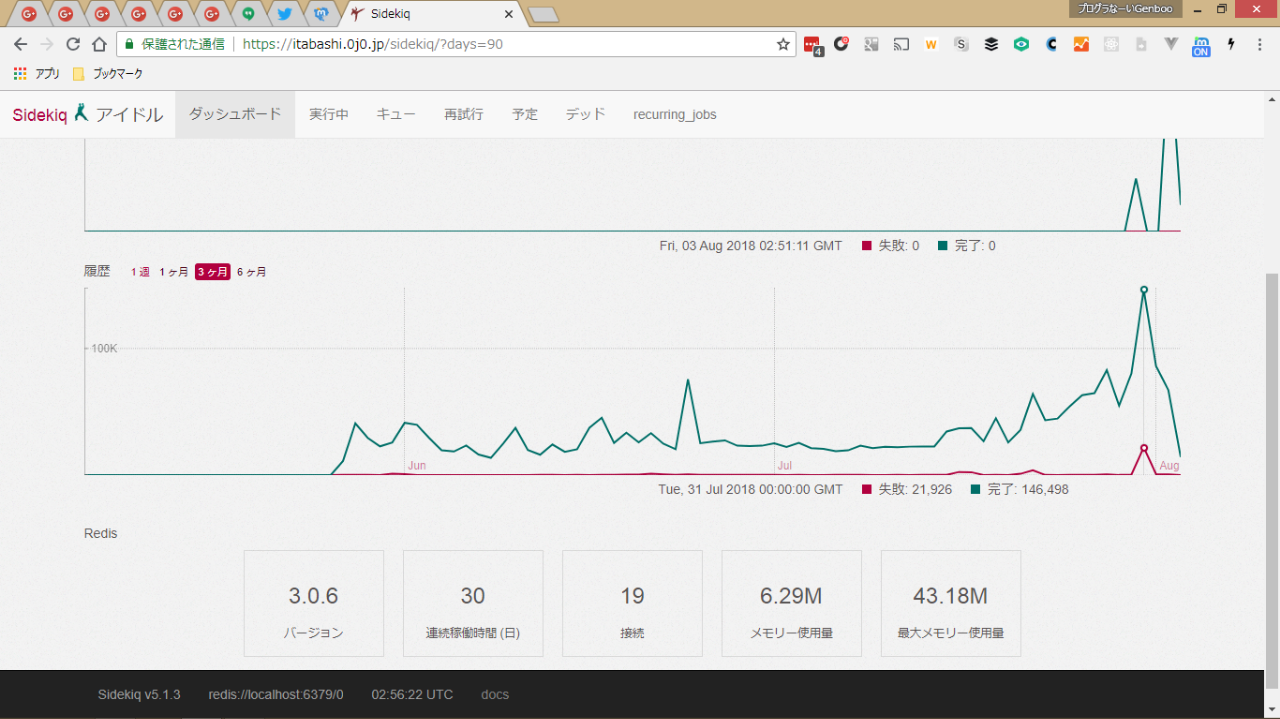Open the Chrome three-dot menu
1280x719 pixels.
coord(1260,44)
